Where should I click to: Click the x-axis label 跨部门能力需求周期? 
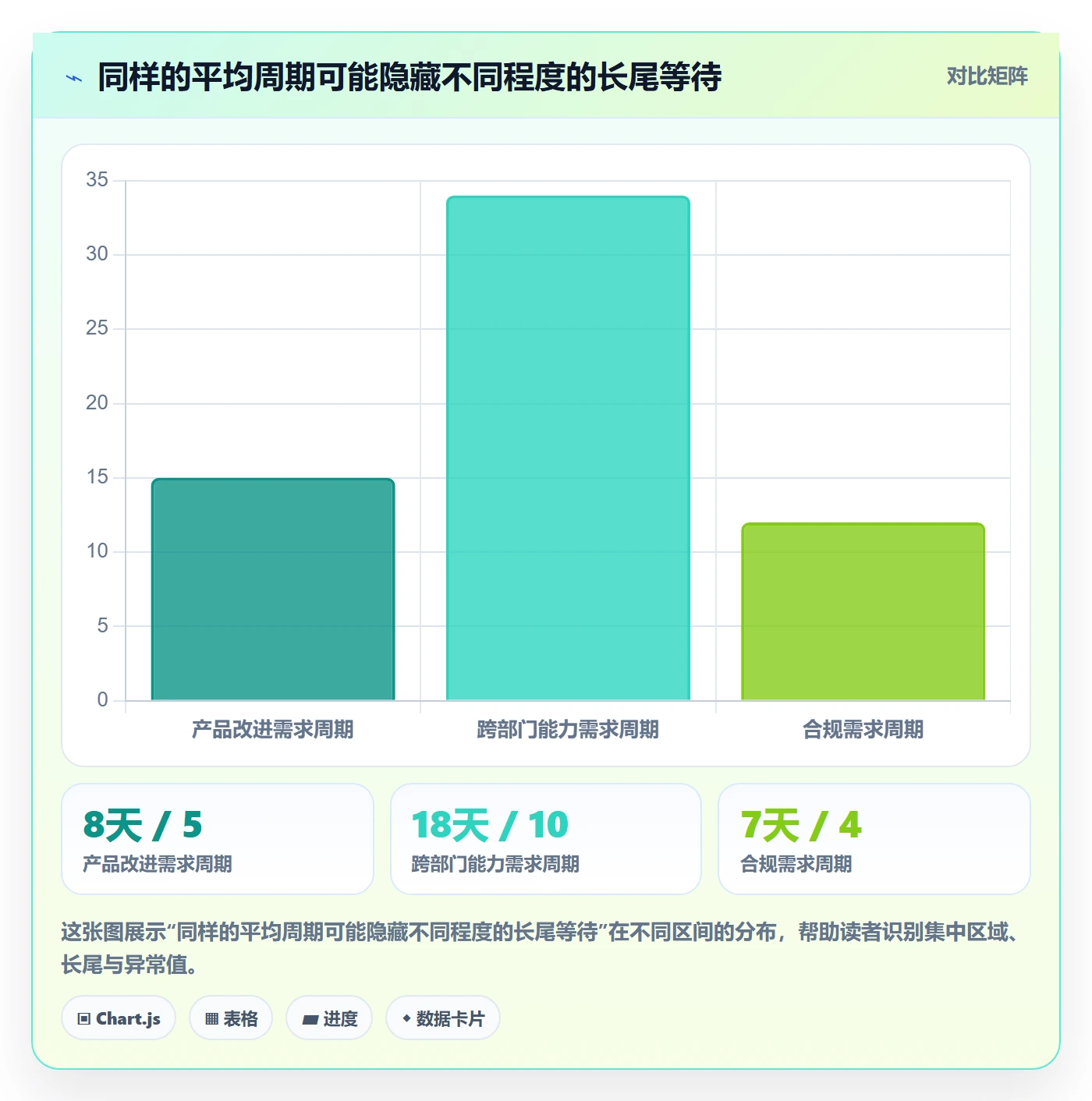pyautogui.click(x=568, y=730)
